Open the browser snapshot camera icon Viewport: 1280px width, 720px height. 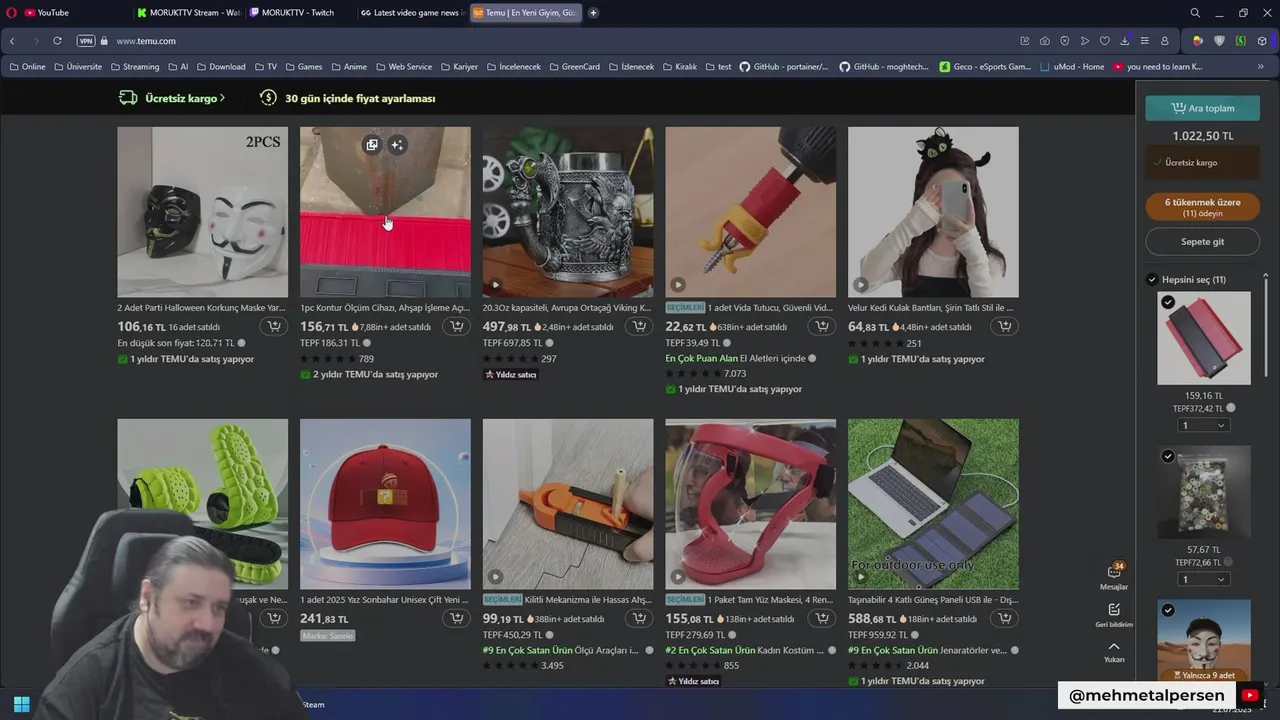[x=1044, y=41]
